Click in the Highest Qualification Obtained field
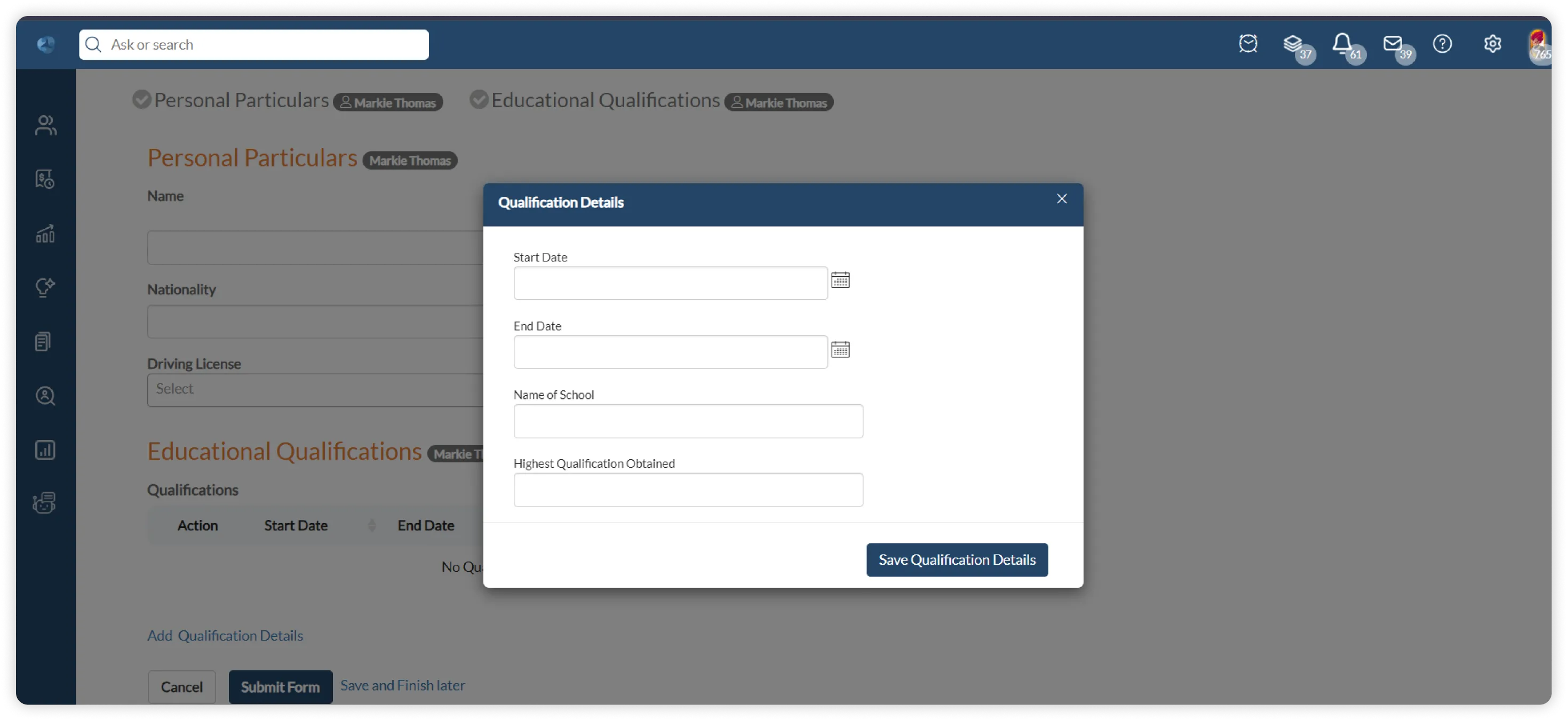 coord(688,490)
